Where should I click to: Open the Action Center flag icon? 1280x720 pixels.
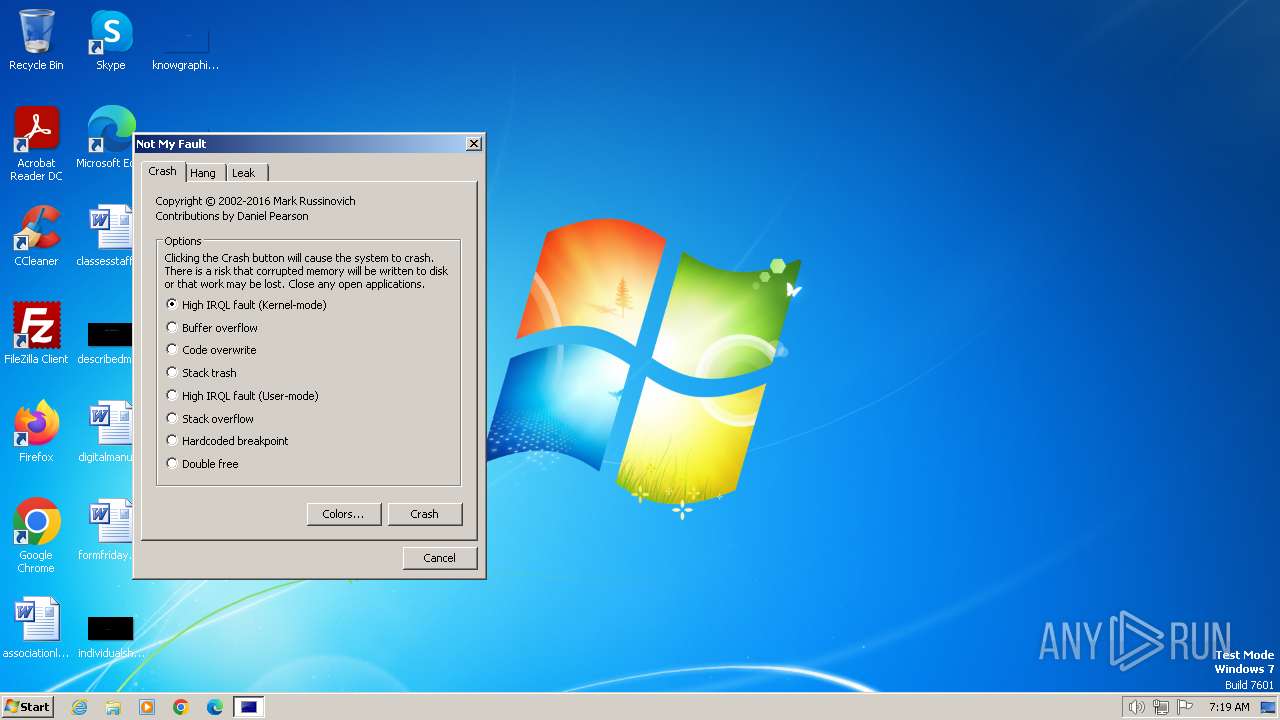pyautogui.click(x=1186, y=707)
